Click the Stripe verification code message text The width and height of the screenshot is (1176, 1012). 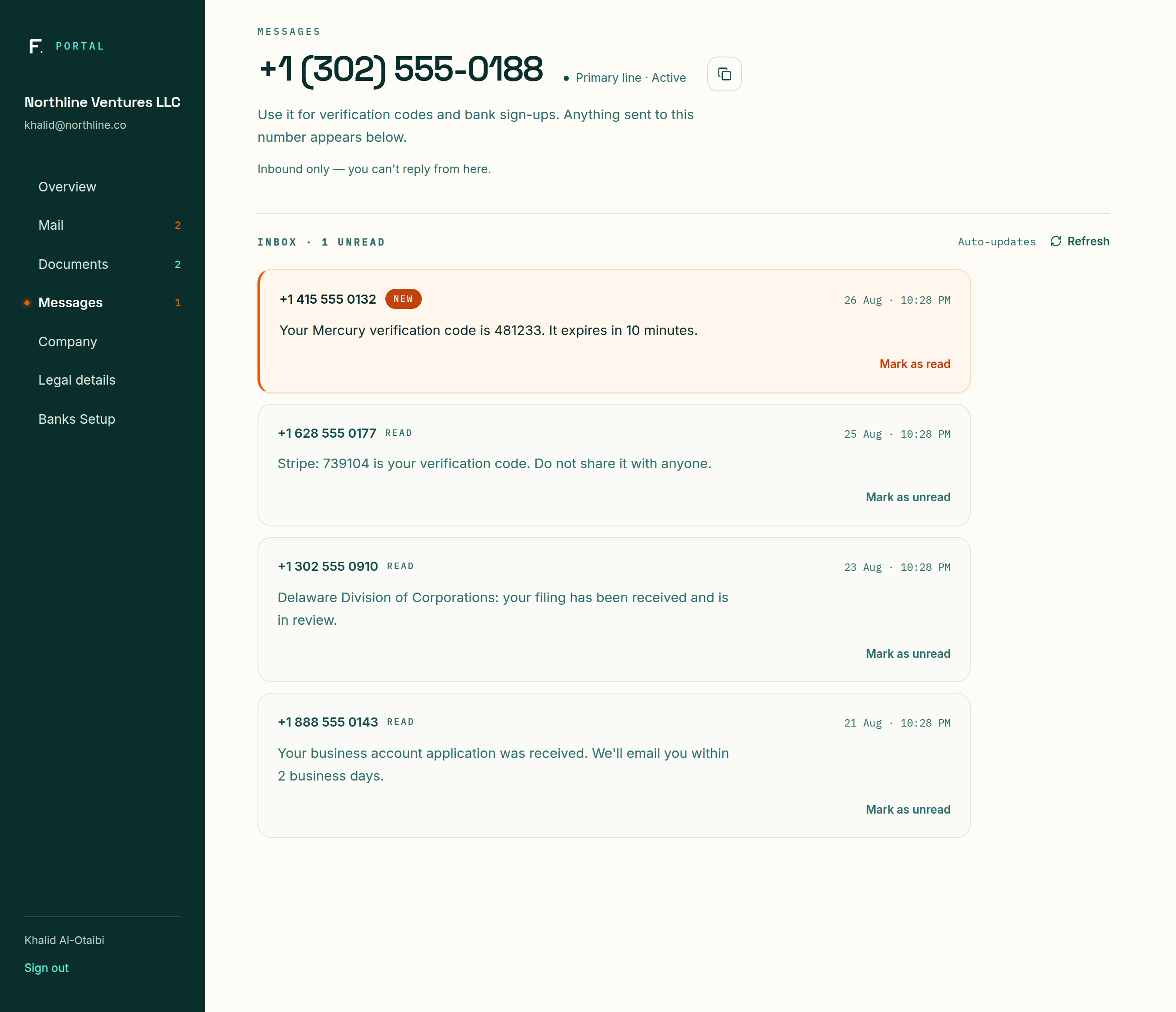[x=494, y=463]
